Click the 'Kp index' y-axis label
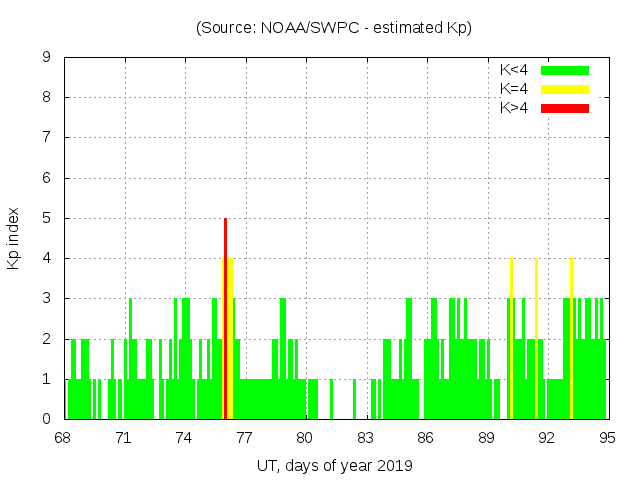This screenshot has height=480, width=640. (x=14, y=238)
